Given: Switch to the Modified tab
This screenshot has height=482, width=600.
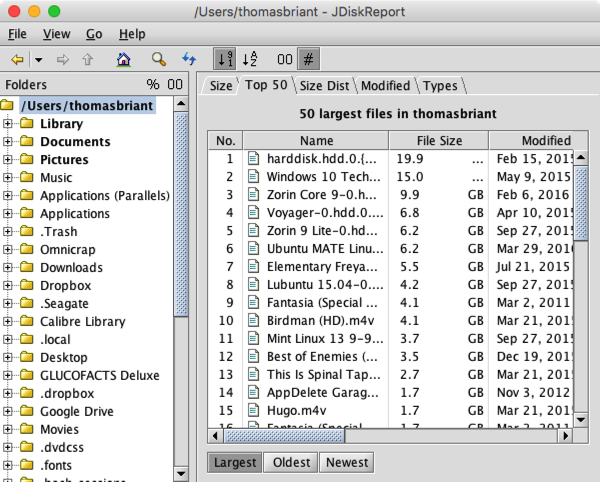Looking at the screenshot, I should [385, 86].
